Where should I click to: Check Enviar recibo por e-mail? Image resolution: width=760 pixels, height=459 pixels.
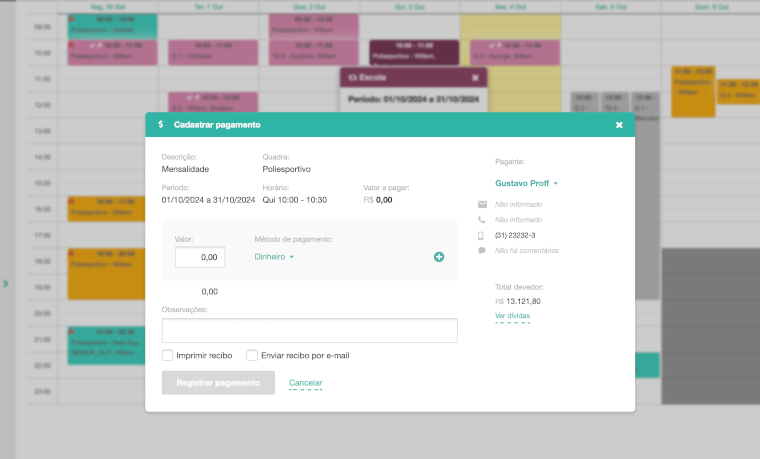click(x=252, y=355)
